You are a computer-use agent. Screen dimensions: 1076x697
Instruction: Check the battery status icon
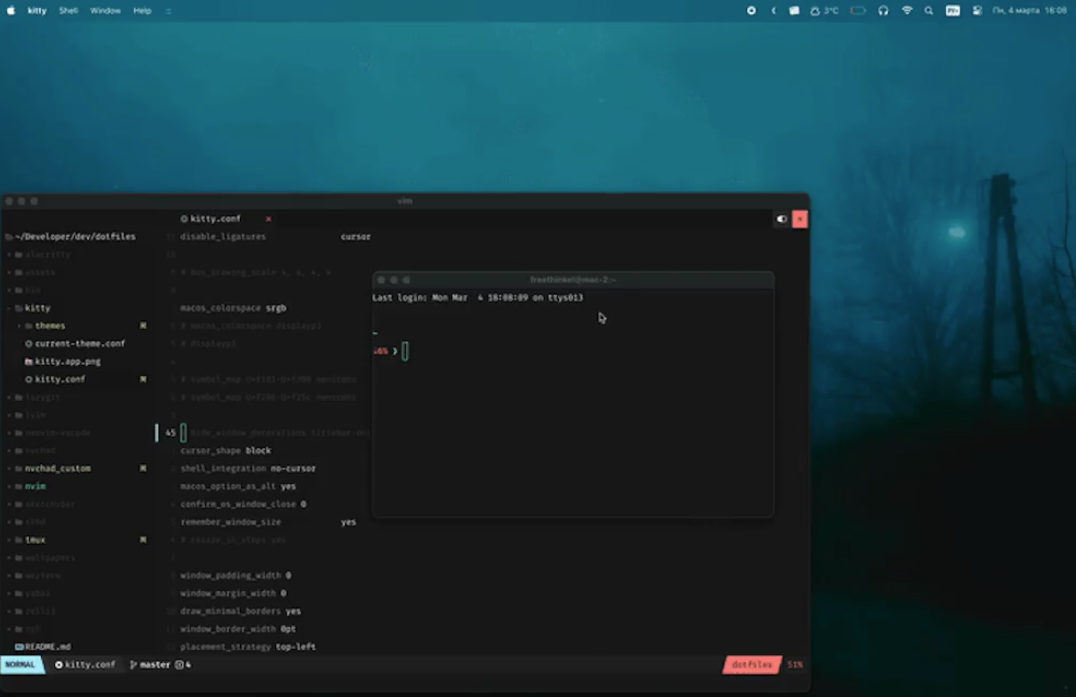[x=858, y=10]
